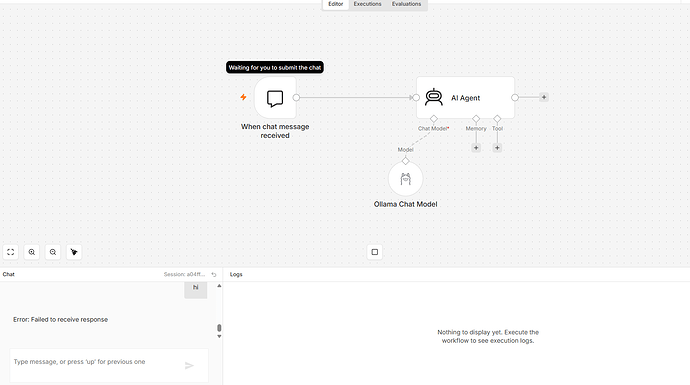The image size is (690, 385).
Task: Select the chat trigger node icon
Action: click(275, 98)
